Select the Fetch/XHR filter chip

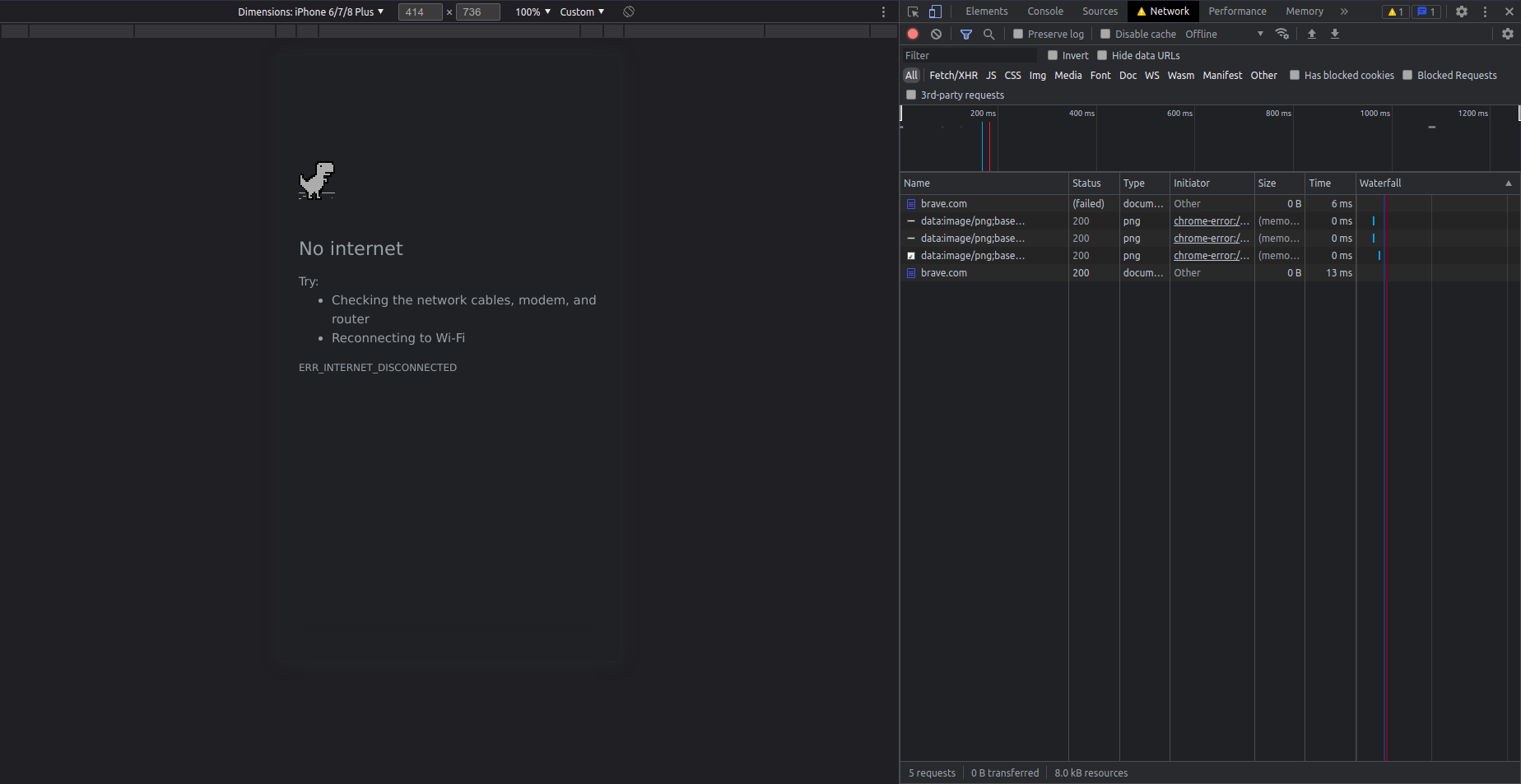point(953,75)
